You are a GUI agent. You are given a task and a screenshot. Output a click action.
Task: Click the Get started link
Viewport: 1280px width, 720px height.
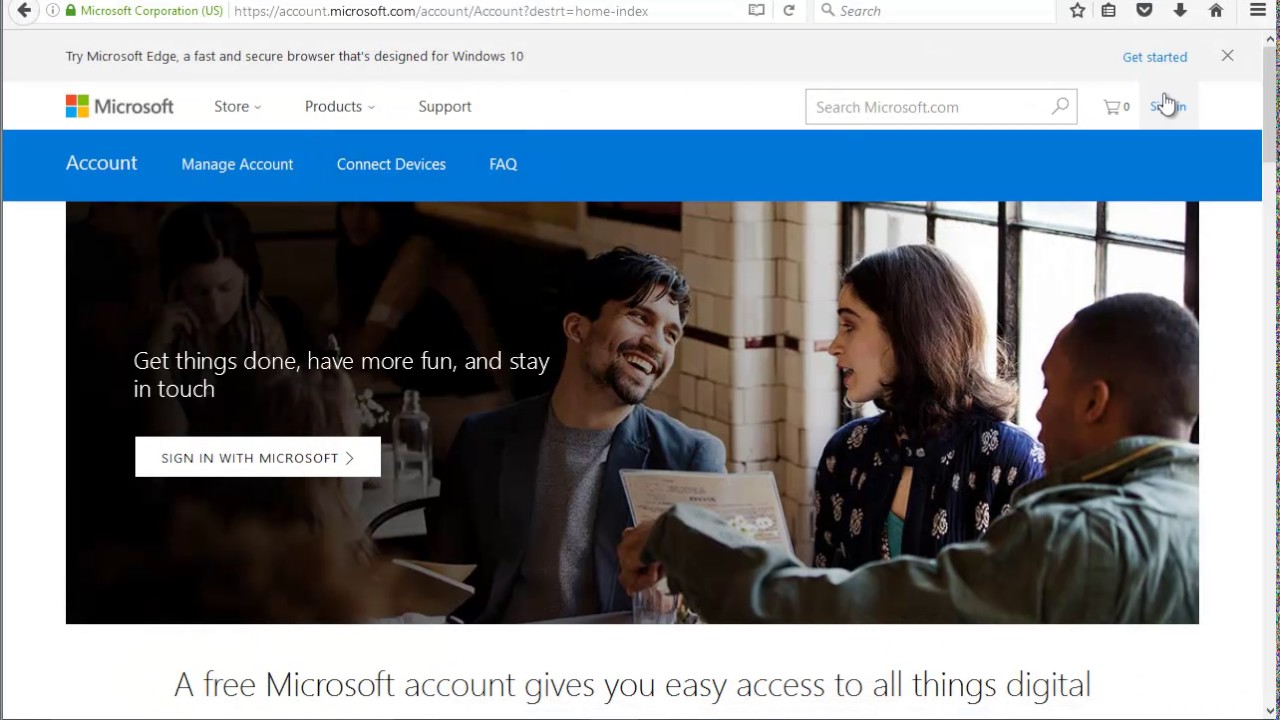pos(1155,57)
